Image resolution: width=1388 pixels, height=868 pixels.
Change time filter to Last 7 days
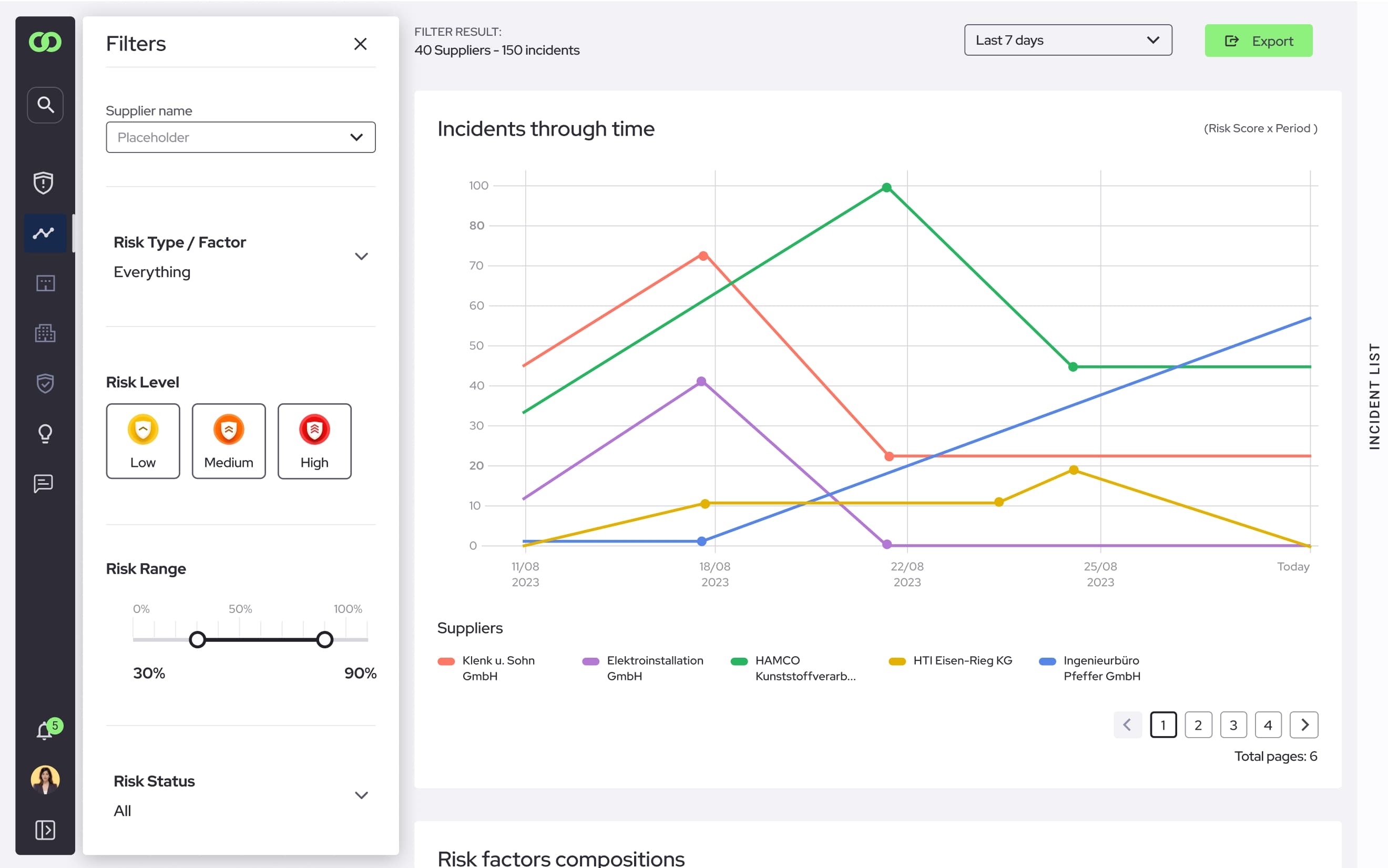1065,41
